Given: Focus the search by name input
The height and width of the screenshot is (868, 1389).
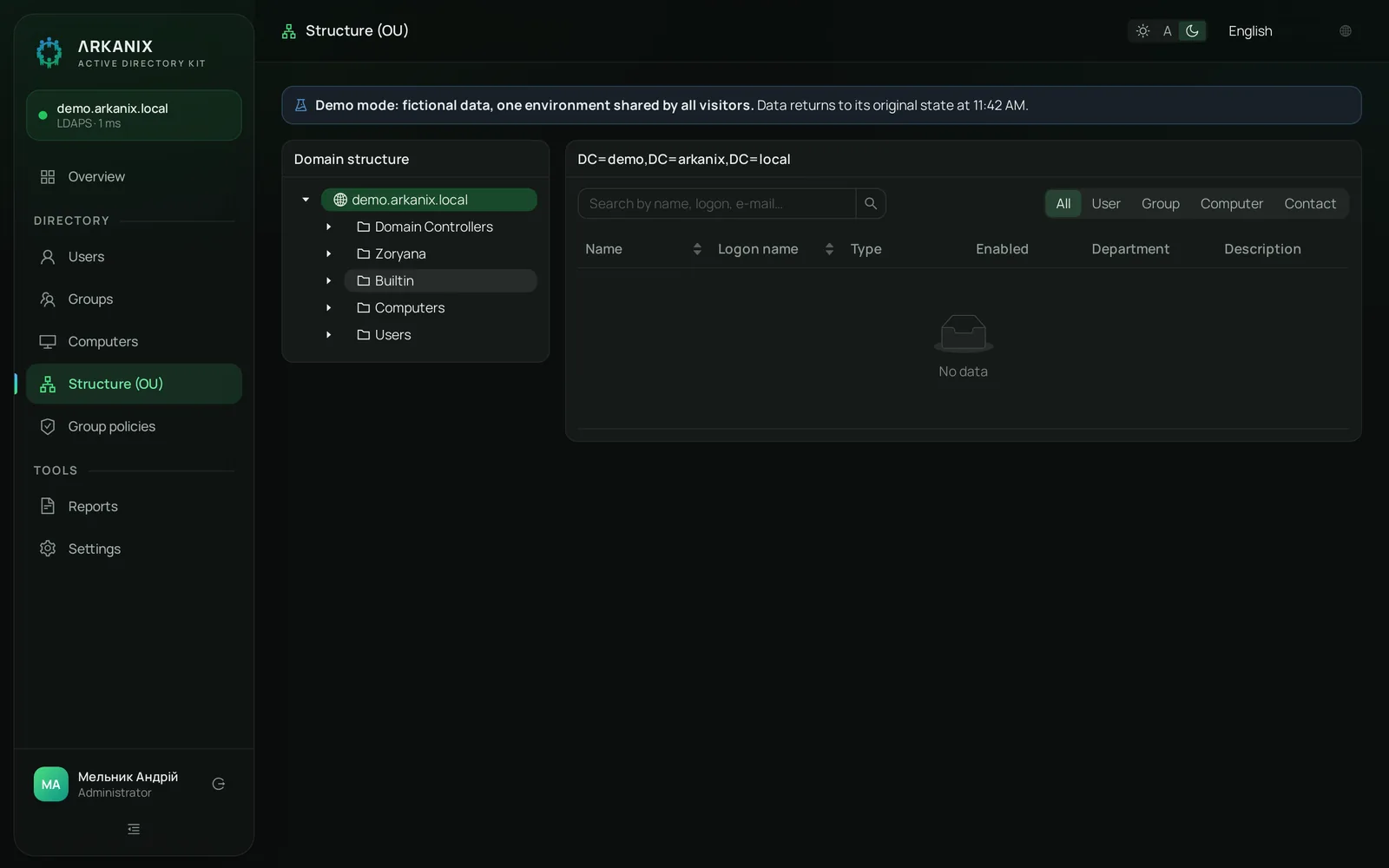Looking at the screenshot, I should pos(716,203).
